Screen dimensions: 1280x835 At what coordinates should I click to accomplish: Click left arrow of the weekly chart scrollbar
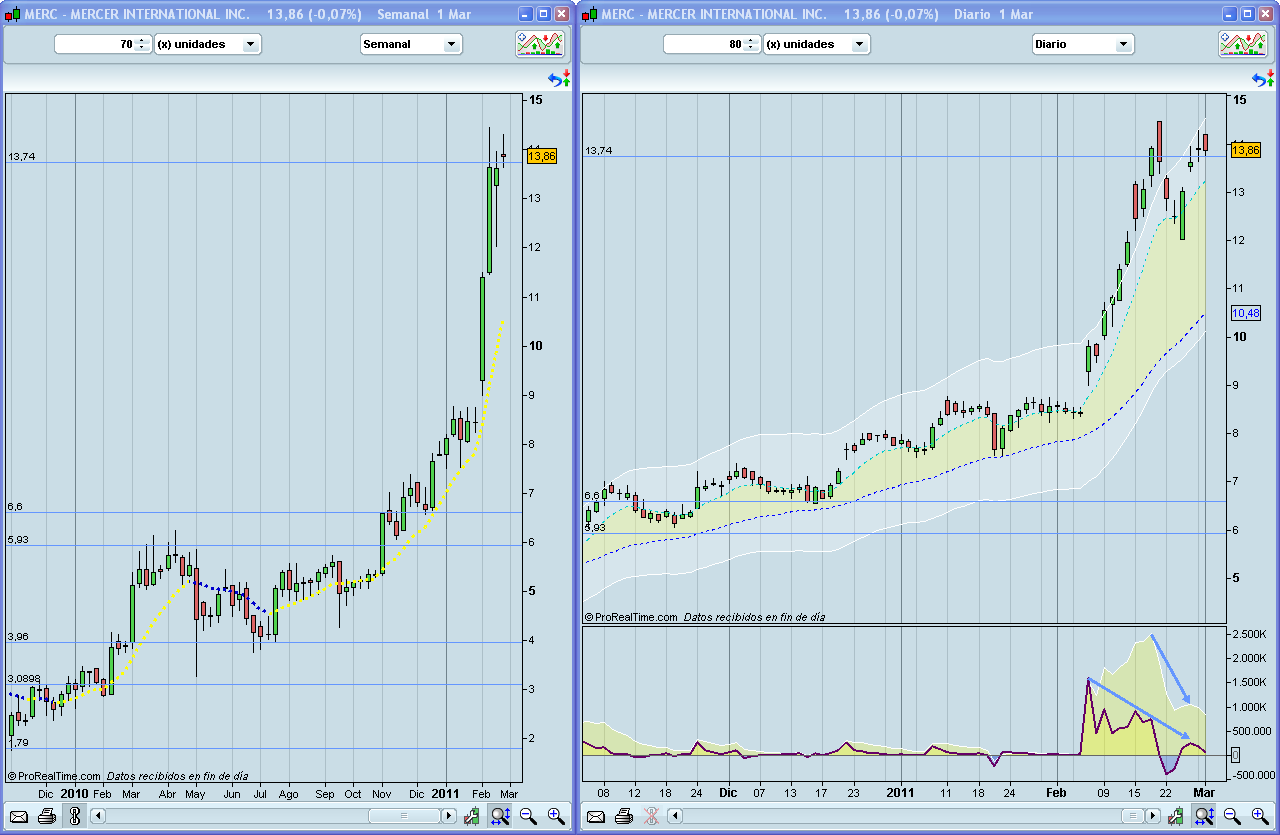click(98, 816)
